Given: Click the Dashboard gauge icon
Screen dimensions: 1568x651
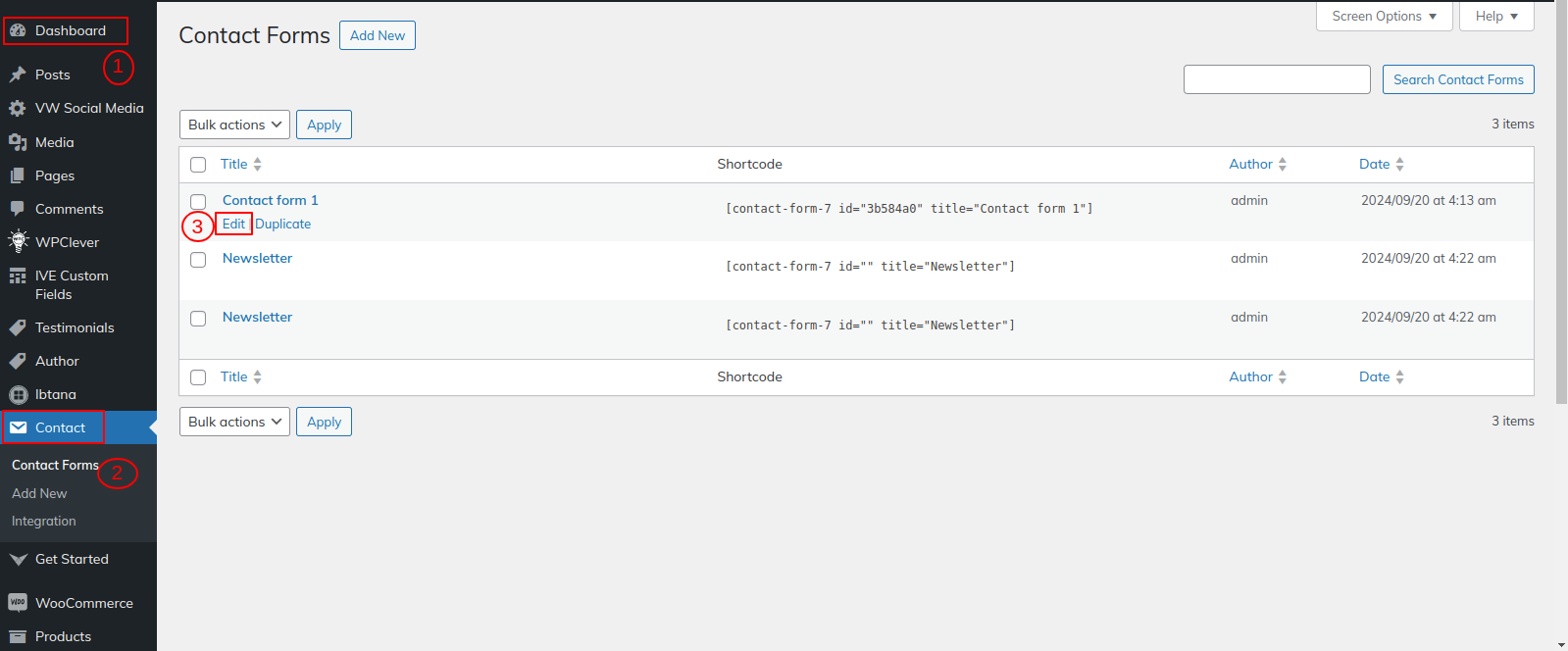Looking at the screenshot, I should click(x=18, y=30).
